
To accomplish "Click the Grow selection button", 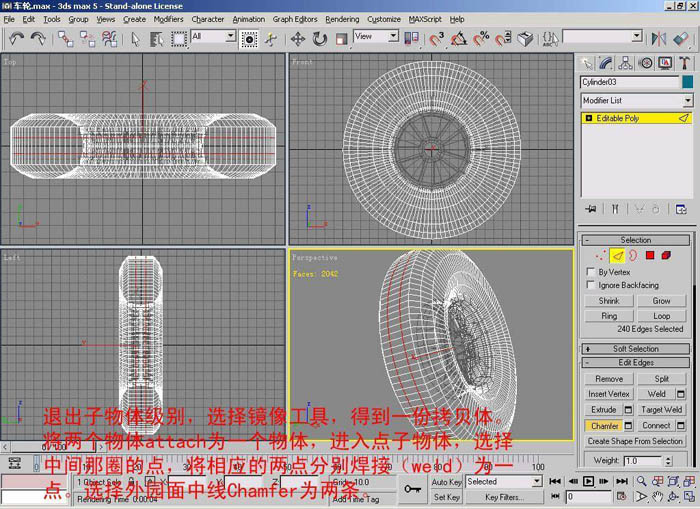I will point(661,301).
